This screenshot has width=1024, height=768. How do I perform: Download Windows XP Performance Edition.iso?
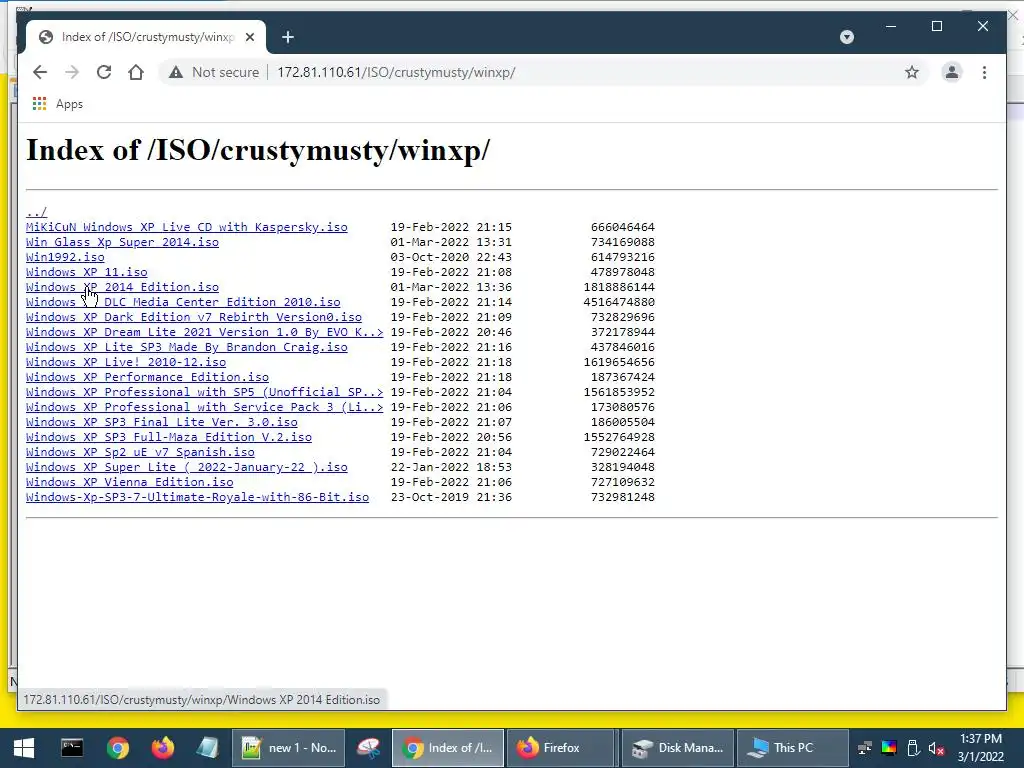(x=148, y=377)
